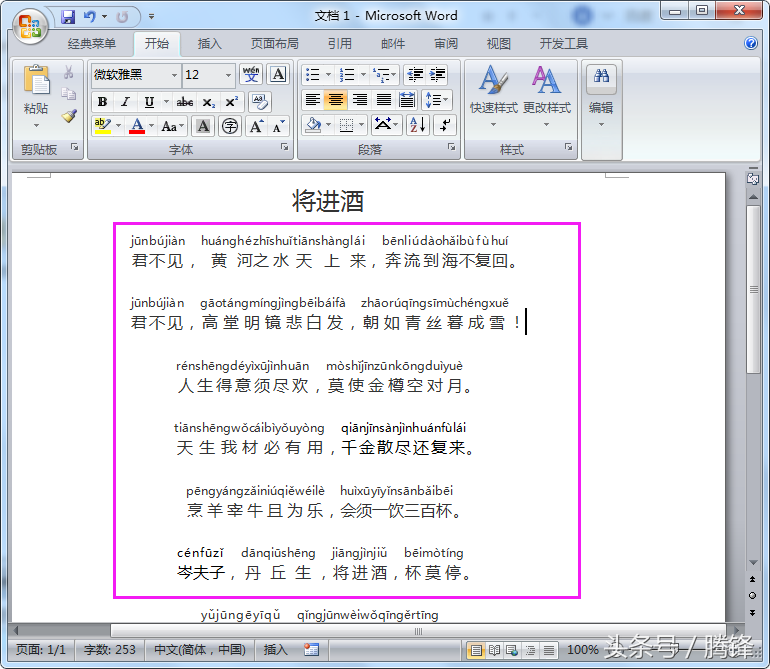Expand underline style dropdown arrow
The width and height of the screenshot is (770, 669).
[x=166, y=102]
